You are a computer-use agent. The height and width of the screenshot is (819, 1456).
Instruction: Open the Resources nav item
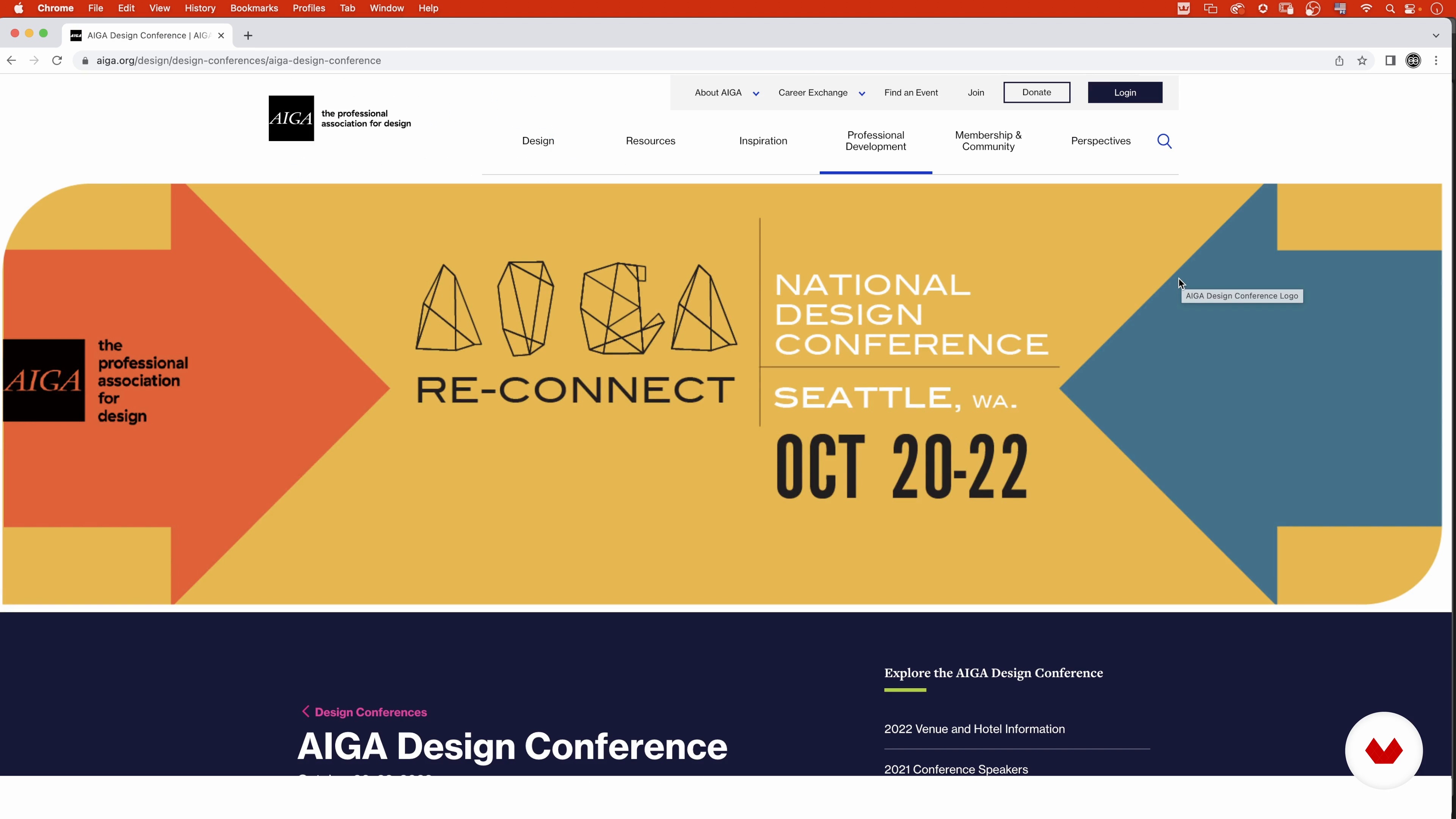pos(650,141)
